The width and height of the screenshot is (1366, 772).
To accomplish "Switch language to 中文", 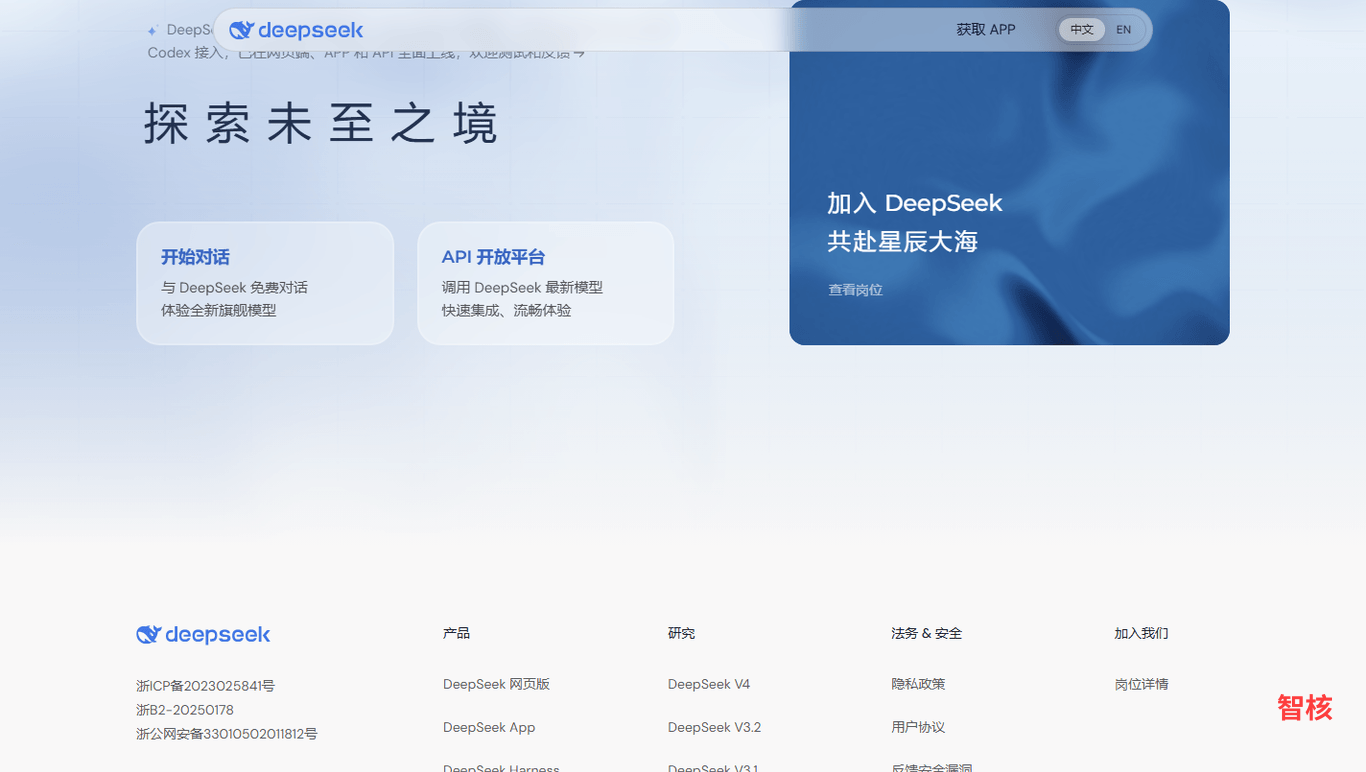I will tap(1082, 30).
